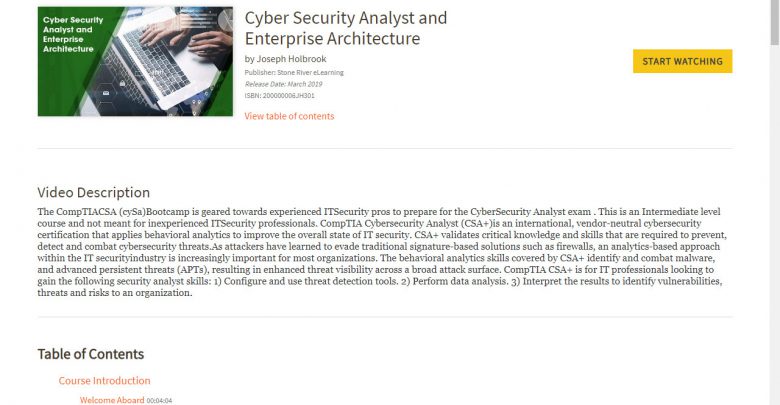The image size is (780, 405).
Task: Play the Welcome Aboard video link
Action: point(112,400)
